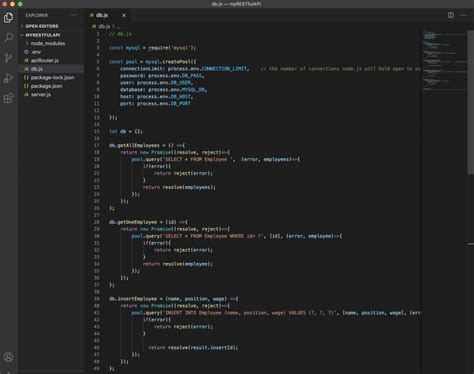Click 'resolve(result.insertId)' on line 46

tap(201, 347)
